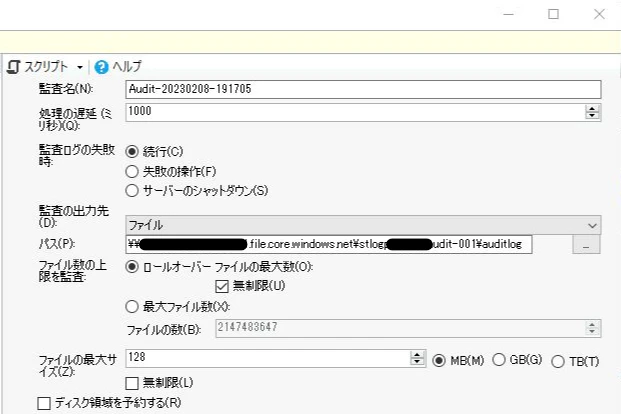Viewport: 621px width, 414px height.
Task: Select TB(T) as file size unit
Action: [x=558, y=361]
